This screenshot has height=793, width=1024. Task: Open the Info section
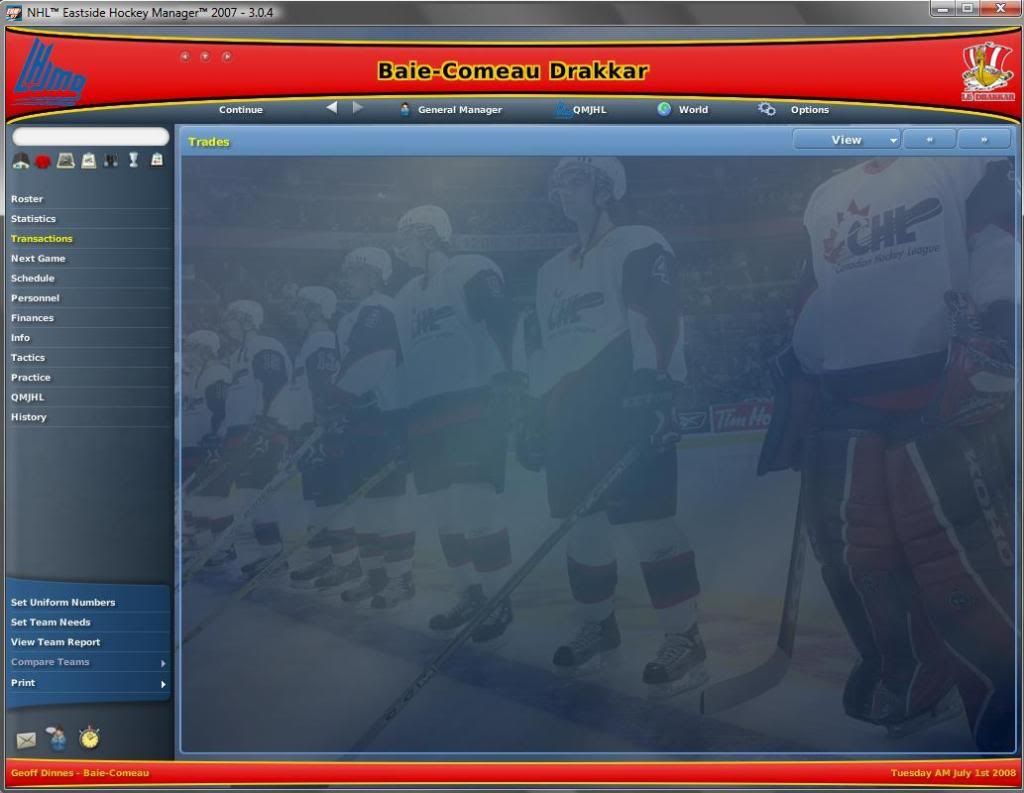click(x=20, y=338)
